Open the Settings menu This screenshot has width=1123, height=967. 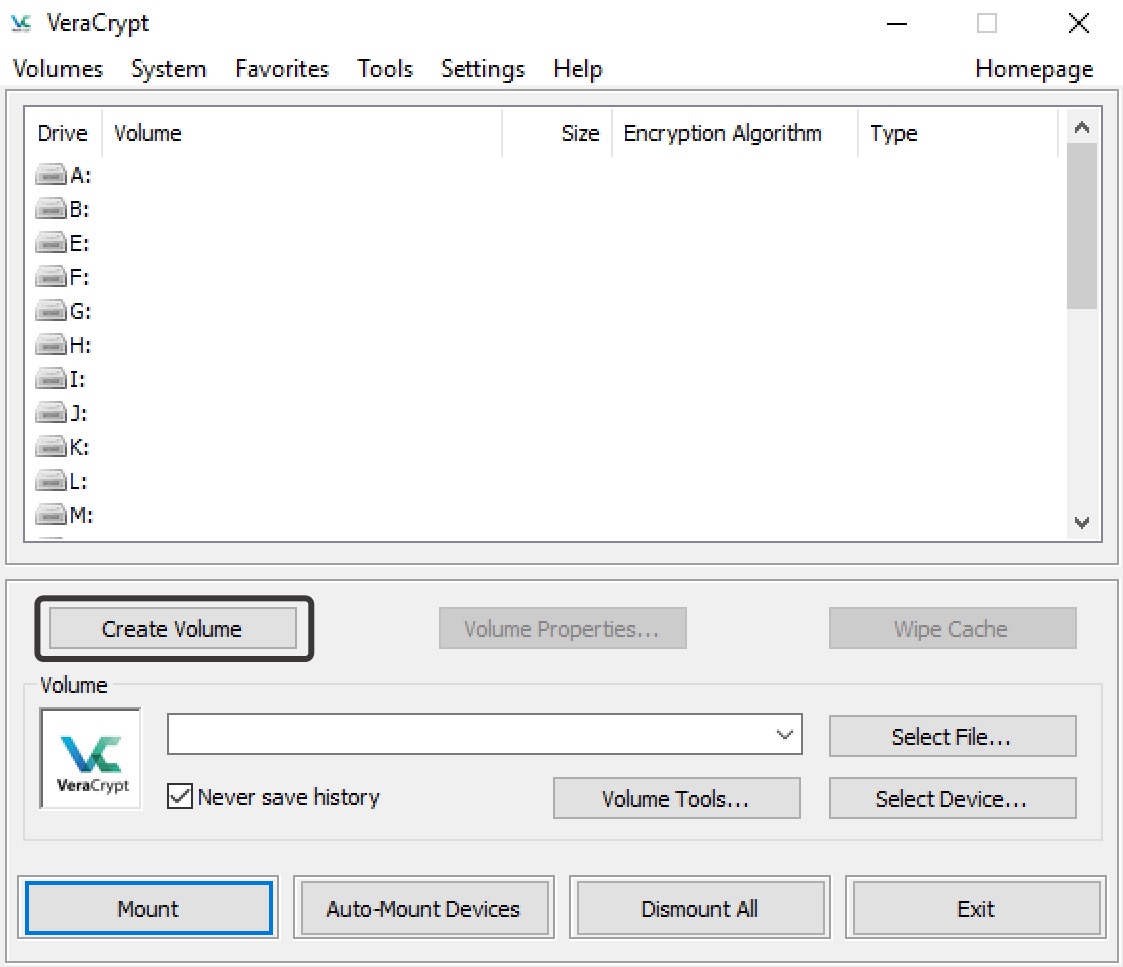(483, 69)
